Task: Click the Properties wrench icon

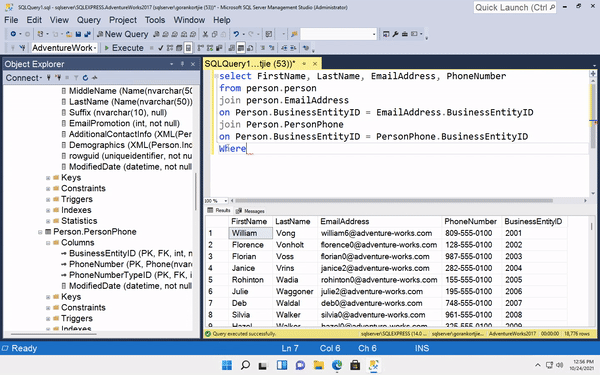Action: [395, 34]
